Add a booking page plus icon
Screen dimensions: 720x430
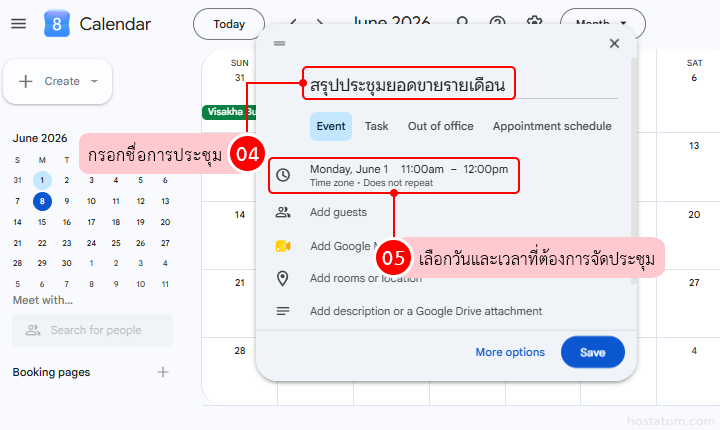pos(163,372)
